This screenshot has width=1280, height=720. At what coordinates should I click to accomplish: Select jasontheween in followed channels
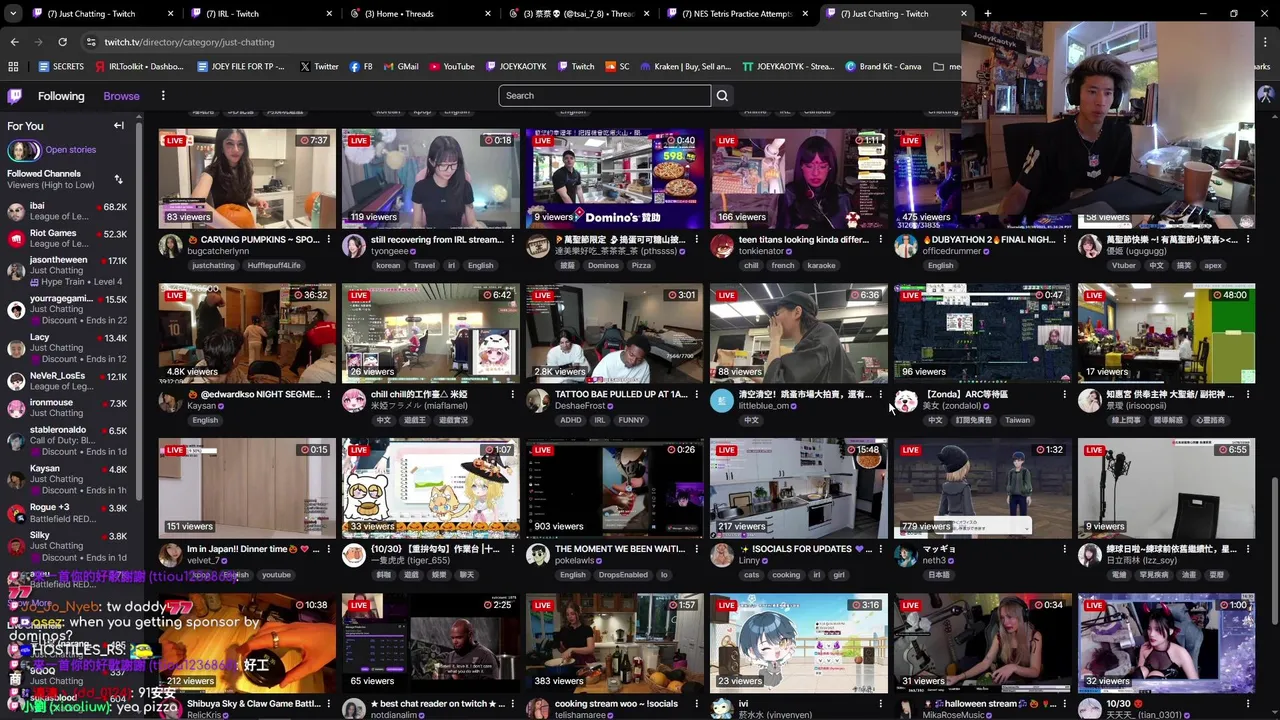coord(67,270)
